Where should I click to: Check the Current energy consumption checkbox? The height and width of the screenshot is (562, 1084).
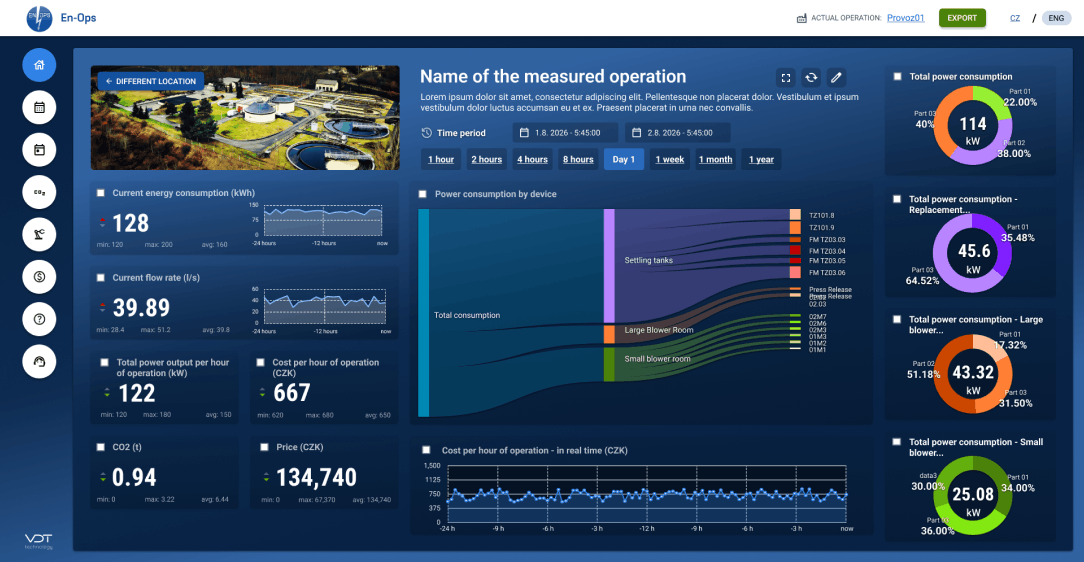point(101,193)
